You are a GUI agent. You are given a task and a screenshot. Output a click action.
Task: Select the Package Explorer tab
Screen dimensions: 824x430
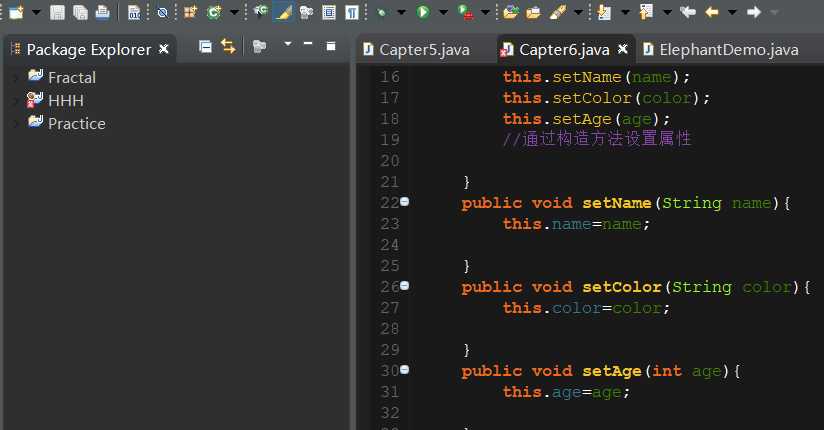(x=88, y=49)
